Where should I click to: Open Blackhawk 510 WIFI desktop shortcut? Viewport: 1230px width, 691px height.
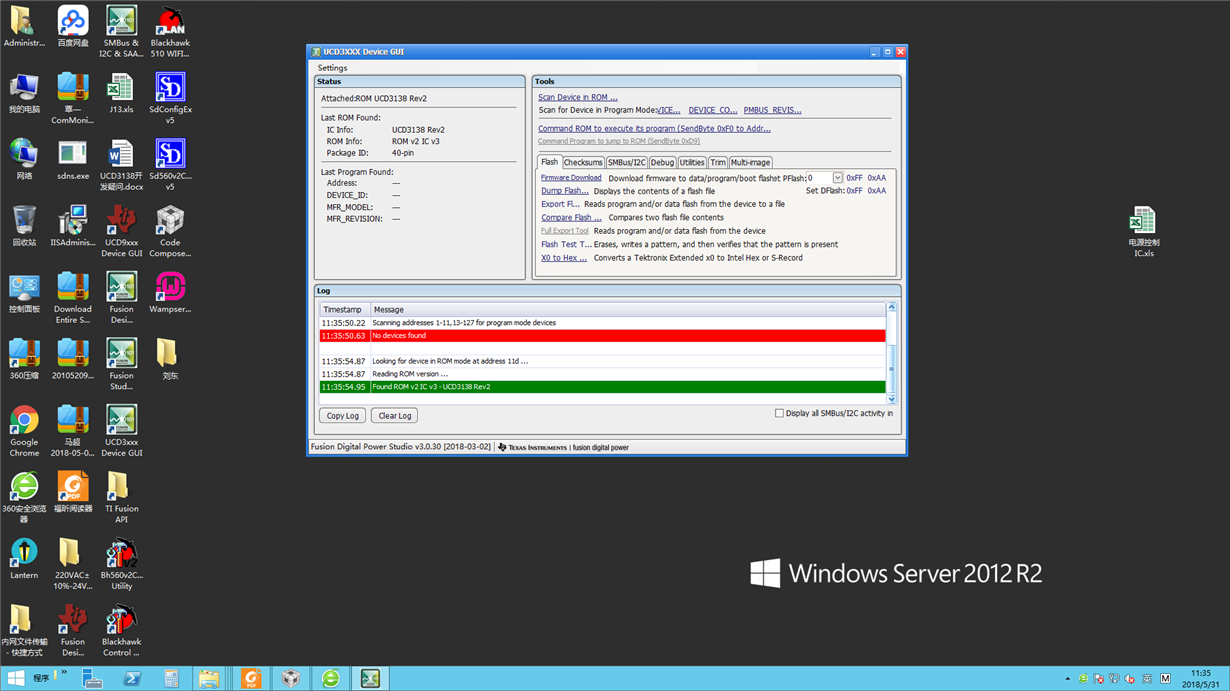tap(170, 31)
